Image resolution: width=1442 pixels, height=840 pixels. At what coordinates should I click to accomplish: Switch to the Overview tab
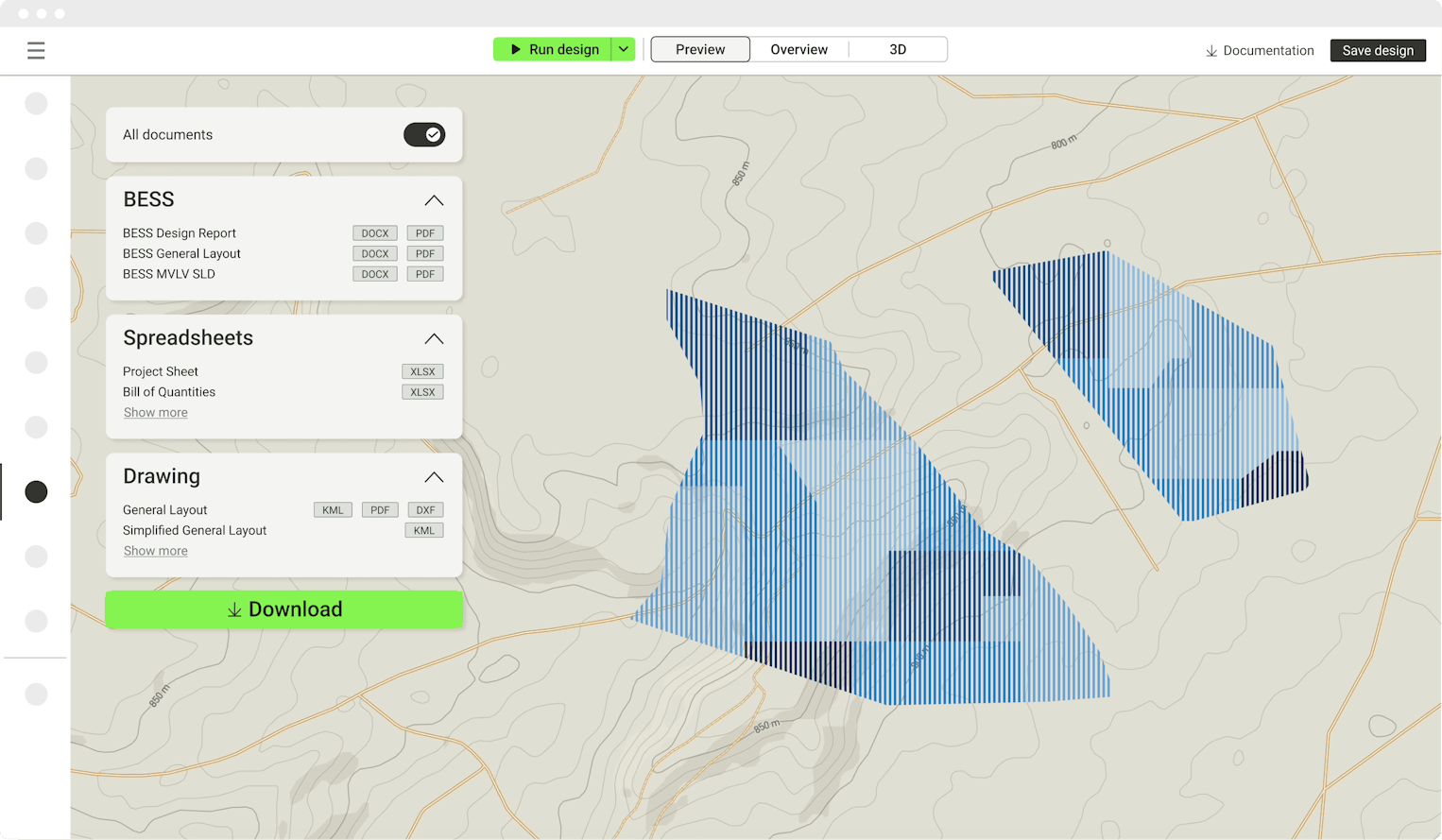(798, 49)
